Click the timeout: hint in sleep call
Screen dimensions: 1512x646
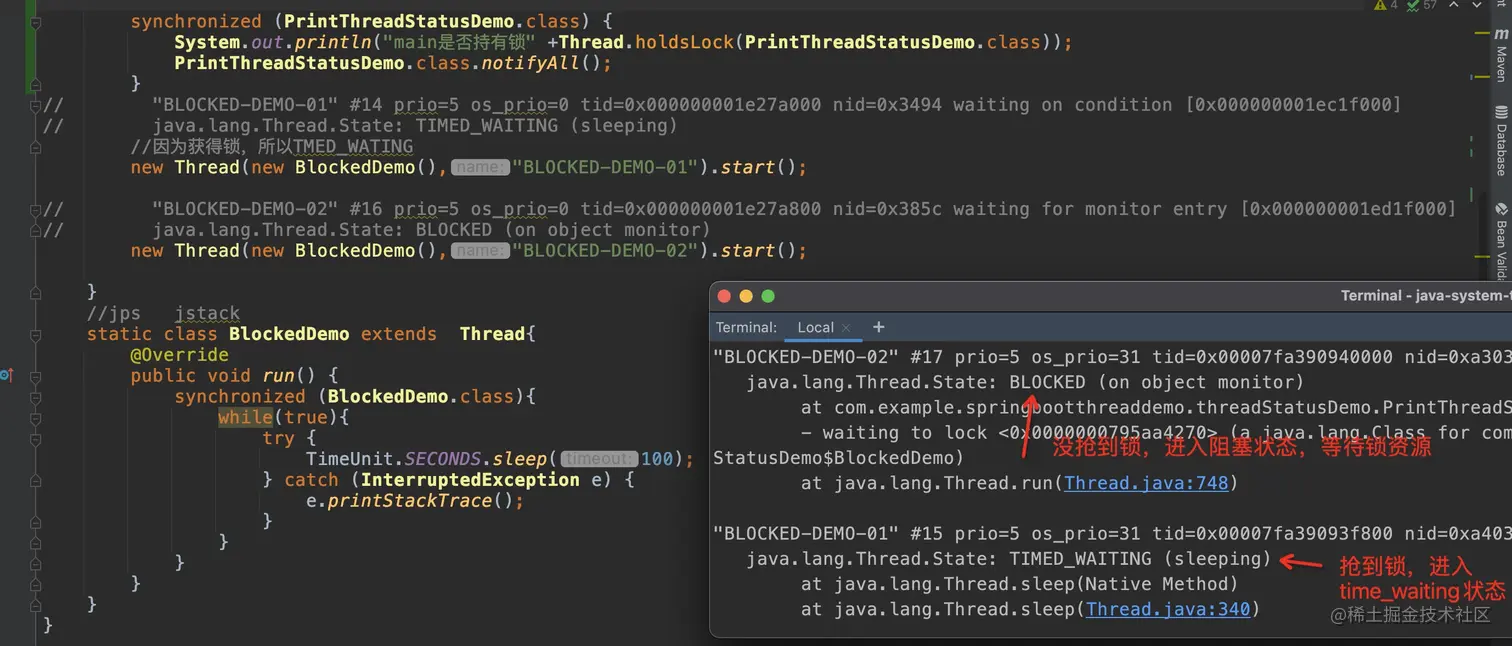point(598,459)
